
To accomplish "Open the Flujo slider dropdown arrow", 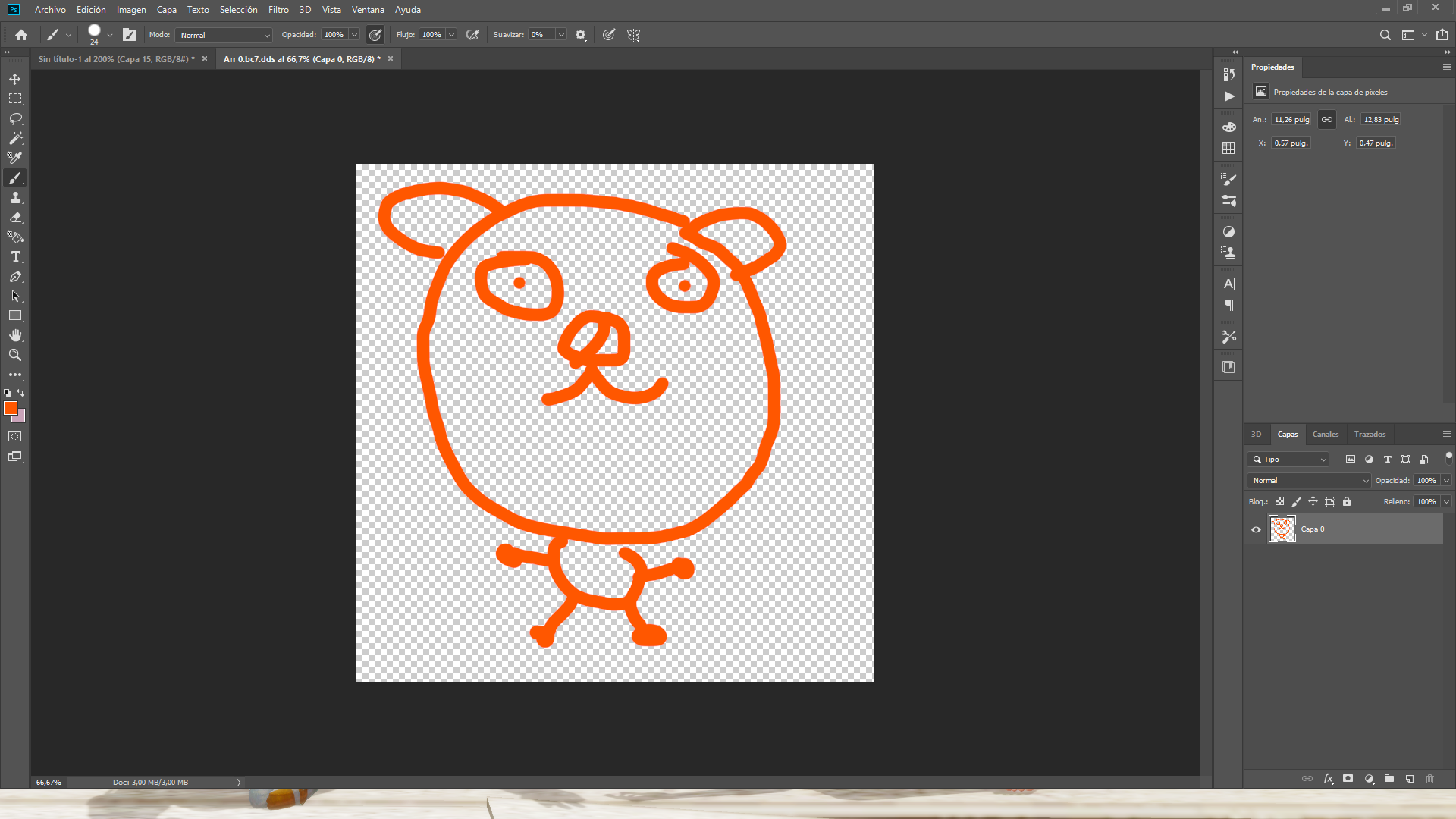I will point(451,35).
